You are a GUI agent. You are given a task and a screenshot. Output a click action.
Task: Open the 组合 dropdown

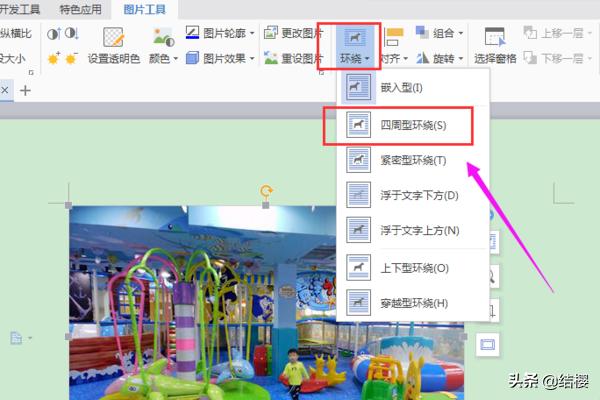point(439,33)
